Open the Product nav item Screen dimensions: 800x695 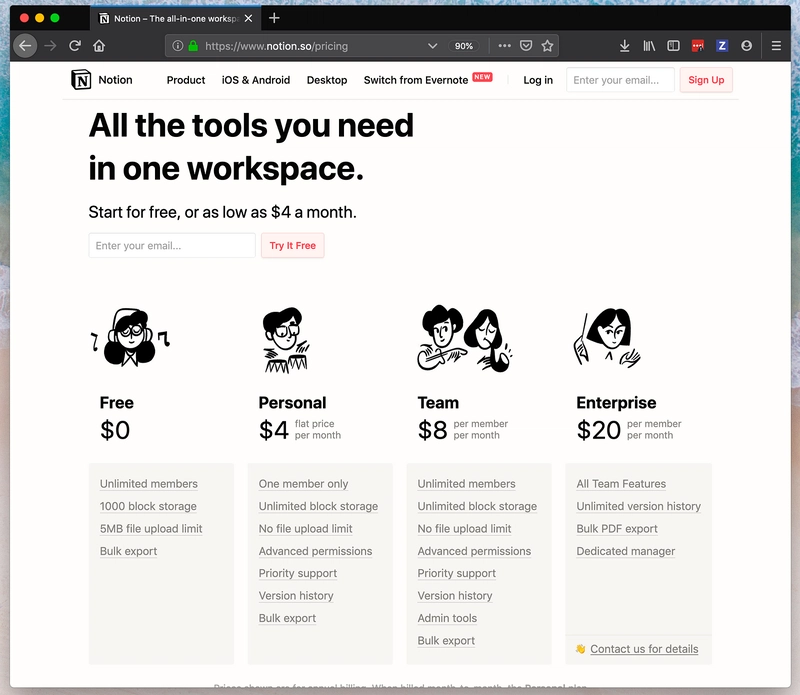pyautogui.click(x=186, y=80)
